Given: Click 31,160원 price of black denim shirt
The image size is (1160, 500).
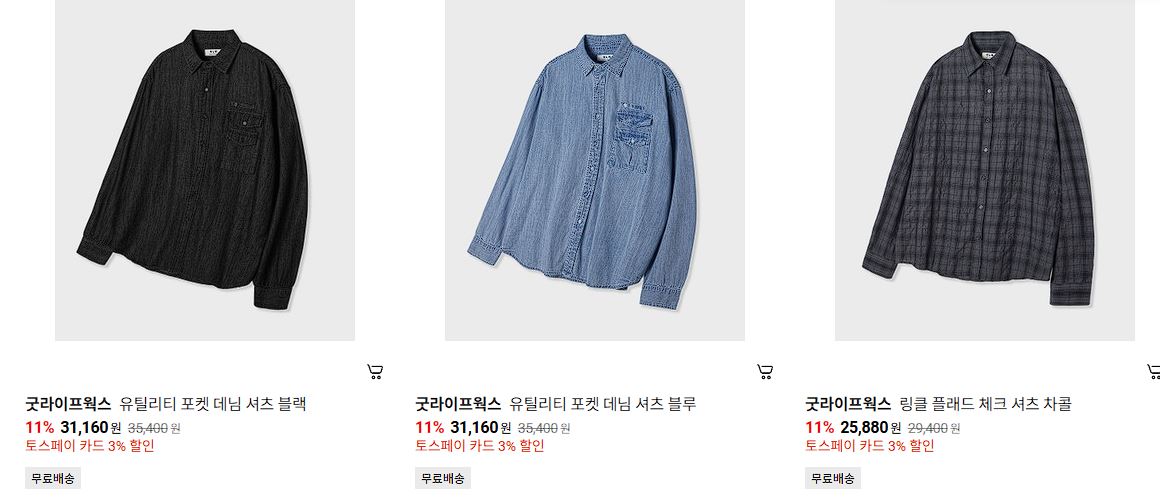Looking at the screenshot, I should tap(90, 428).
